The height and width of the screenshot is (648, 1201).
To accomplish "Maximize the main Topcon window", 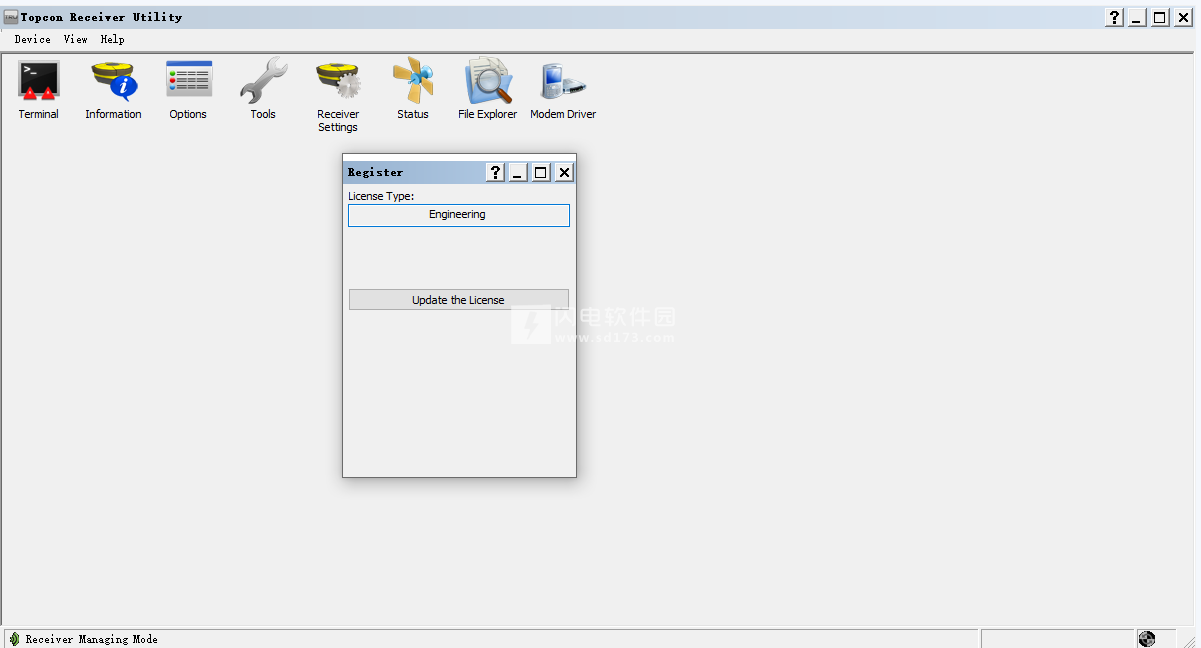I will click(1160, 17).
